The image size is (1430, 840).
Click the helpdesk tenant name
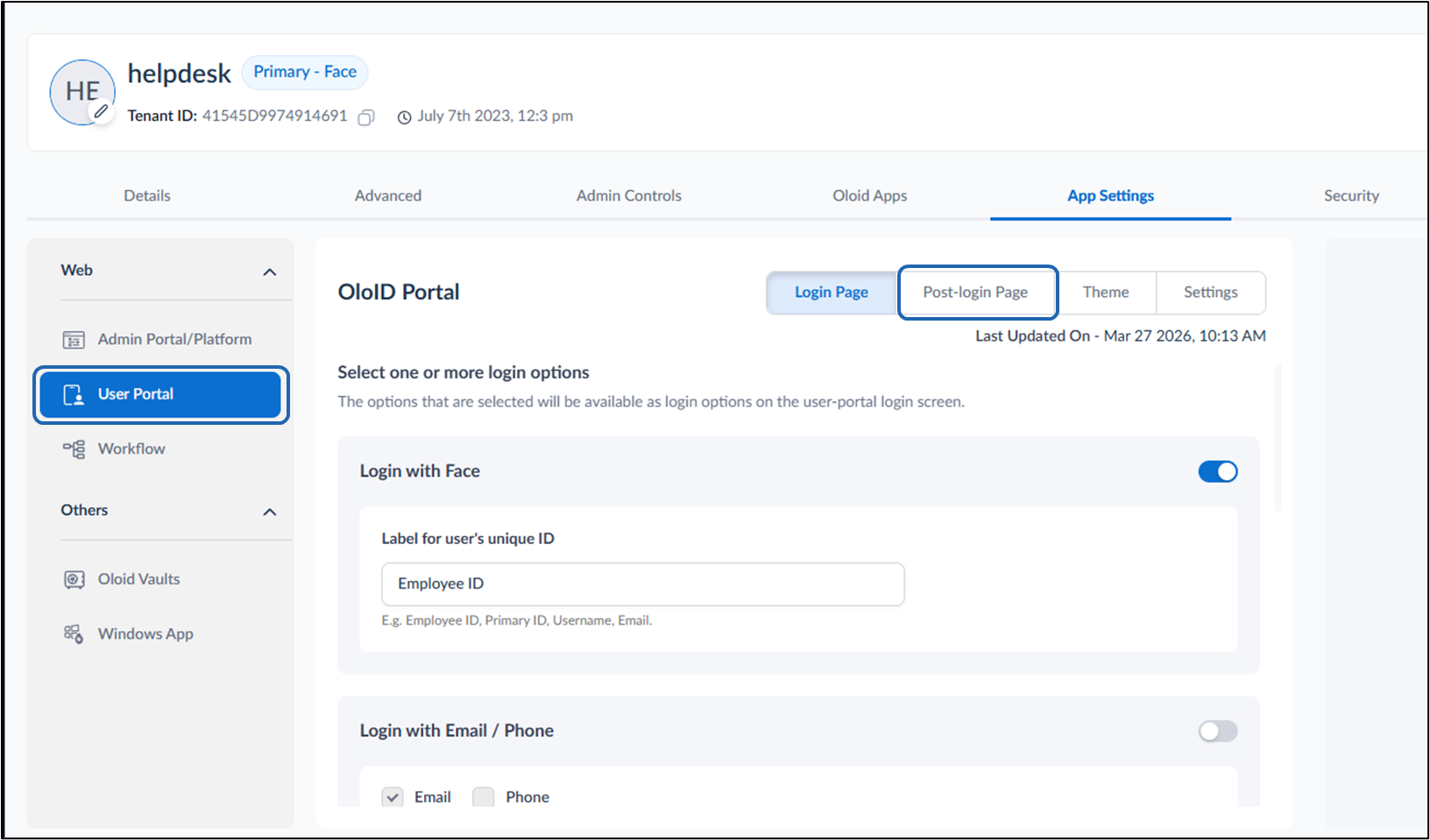point(180,74)
